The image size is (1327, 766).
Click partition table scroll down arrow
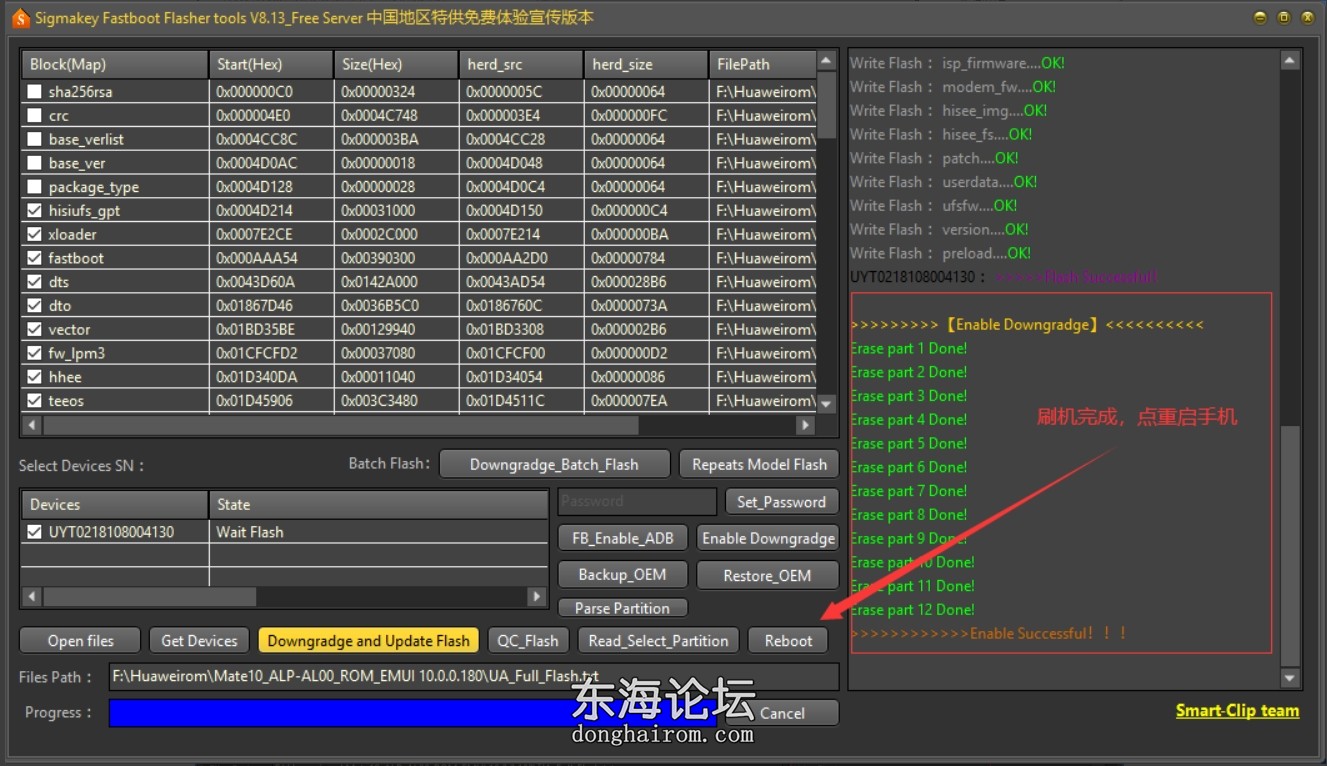[826, 404]
